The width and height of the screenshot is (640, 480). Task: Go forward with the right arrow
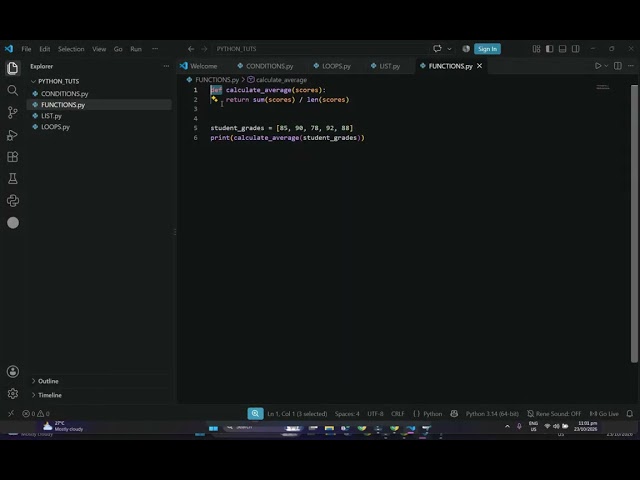click(x=204, y=49)
